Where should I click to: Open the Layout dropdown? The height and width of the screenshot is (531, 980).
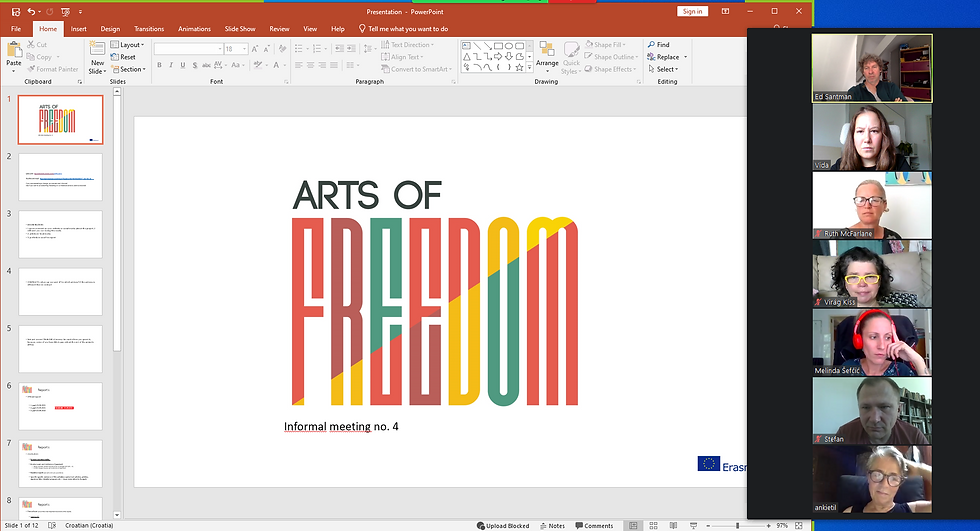(x=128, y=45)
